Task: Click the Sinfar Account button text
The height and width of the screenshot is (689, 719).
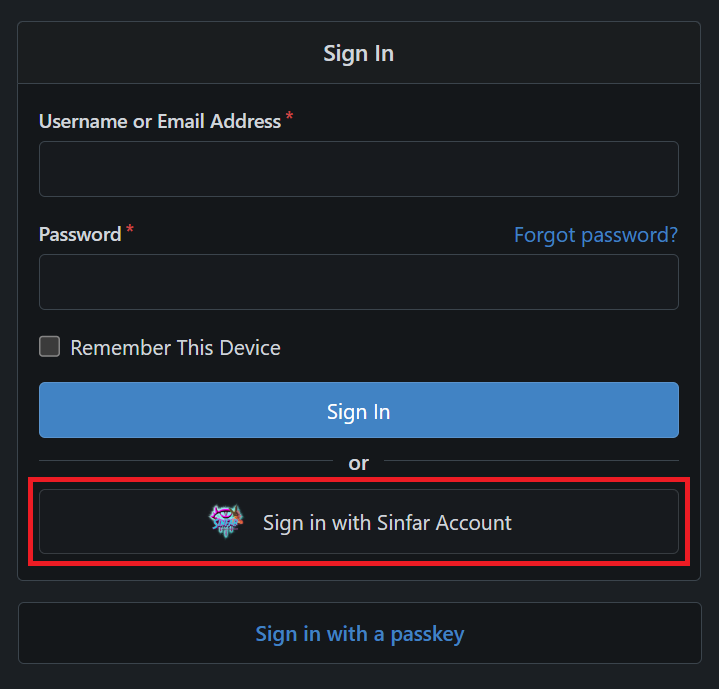Action: [387, 523]
